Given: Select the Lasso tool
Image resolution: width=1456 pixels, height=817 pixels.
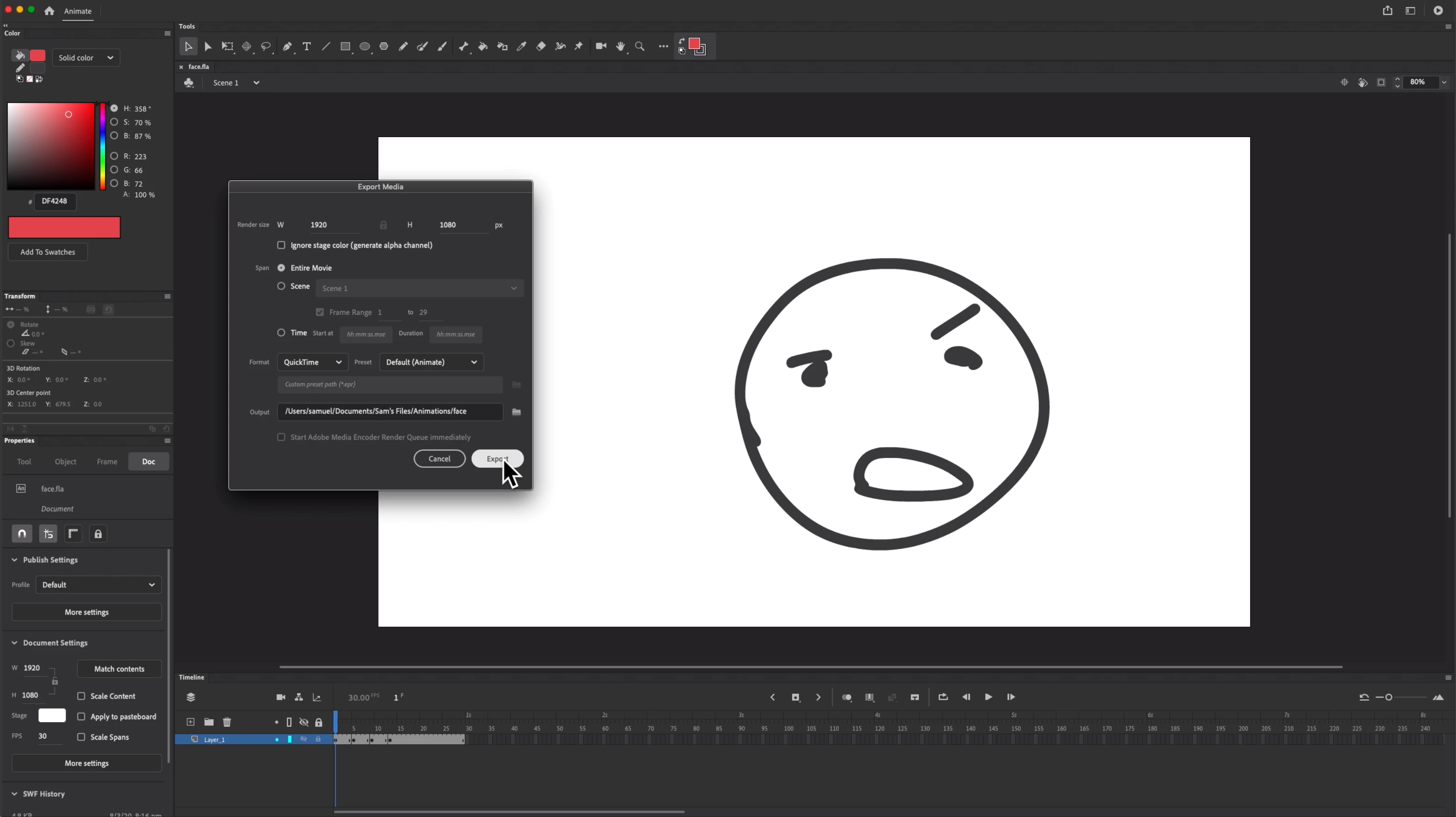Looking at the screenshot, I should click(x=266, y=46).
